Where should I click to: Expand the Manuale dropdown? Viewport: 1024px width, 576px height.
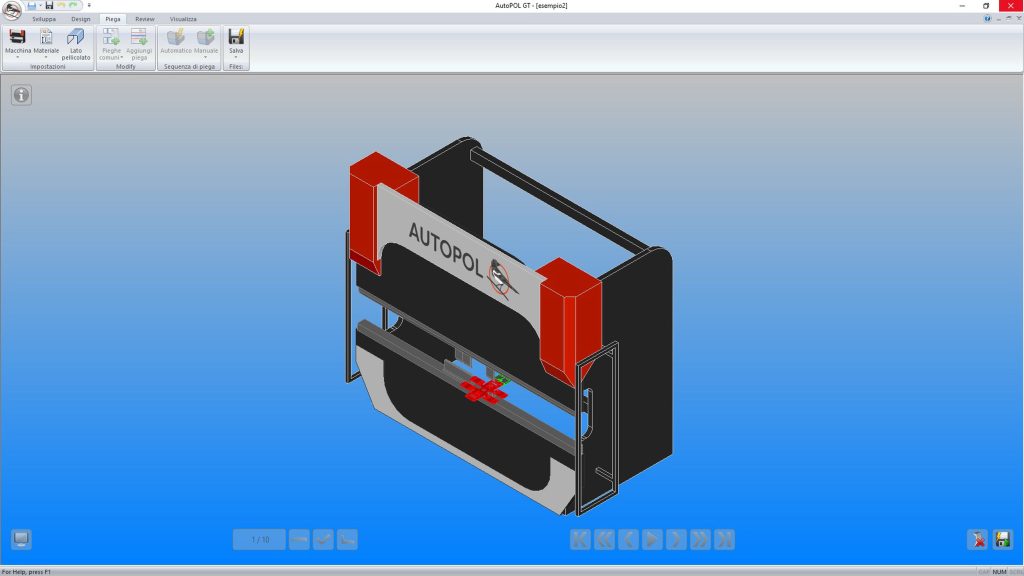[x=206, y=57]
